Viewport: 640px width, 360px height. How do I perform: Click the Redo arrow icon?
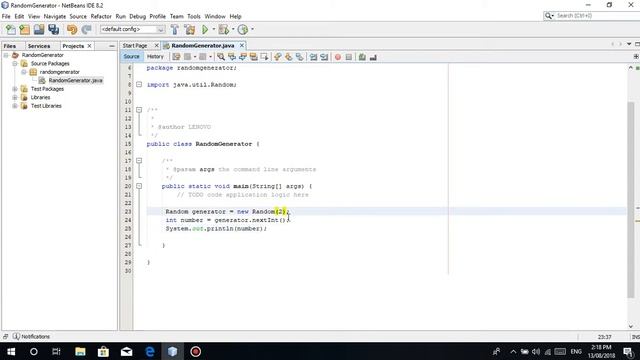(86, 29)
